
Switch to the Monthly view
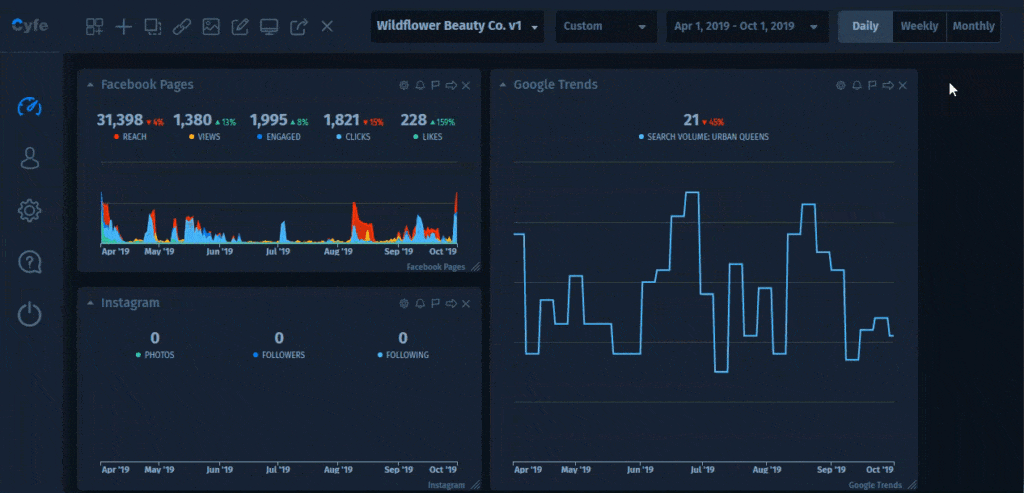tap(973, 27)
